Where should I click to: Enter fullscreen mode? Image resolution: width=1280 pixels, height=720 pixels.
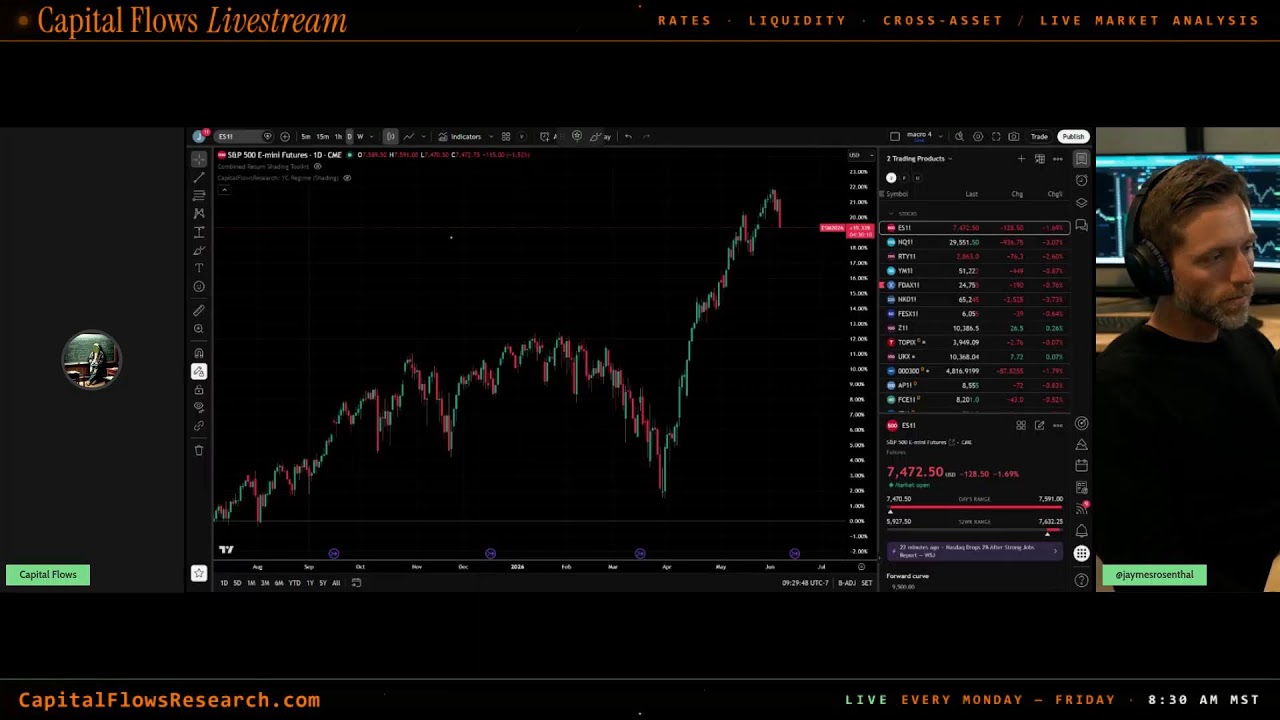pyautogui.click(x=996, y=136)
